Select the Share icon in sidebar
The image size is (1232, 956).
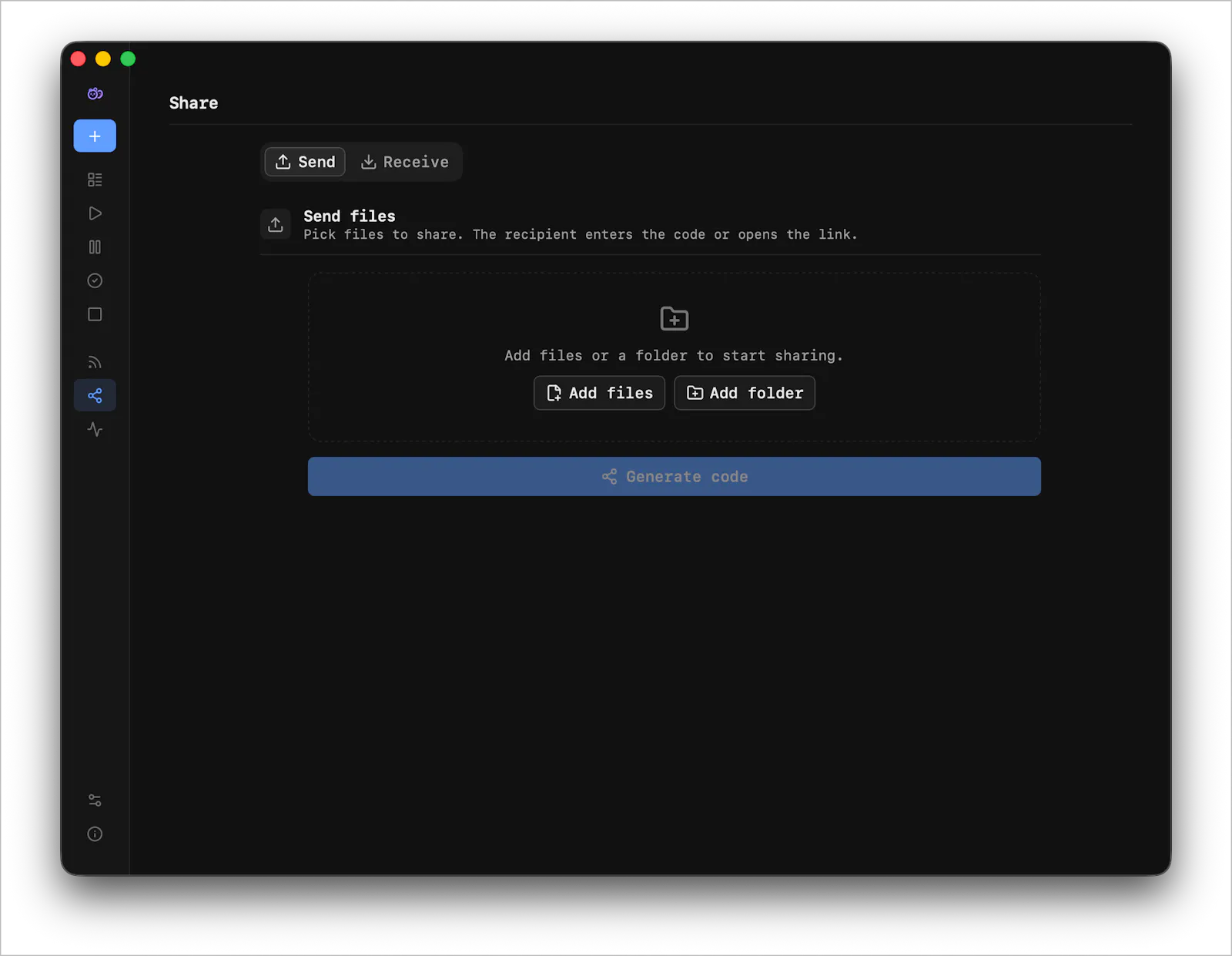tap(95, 395)
